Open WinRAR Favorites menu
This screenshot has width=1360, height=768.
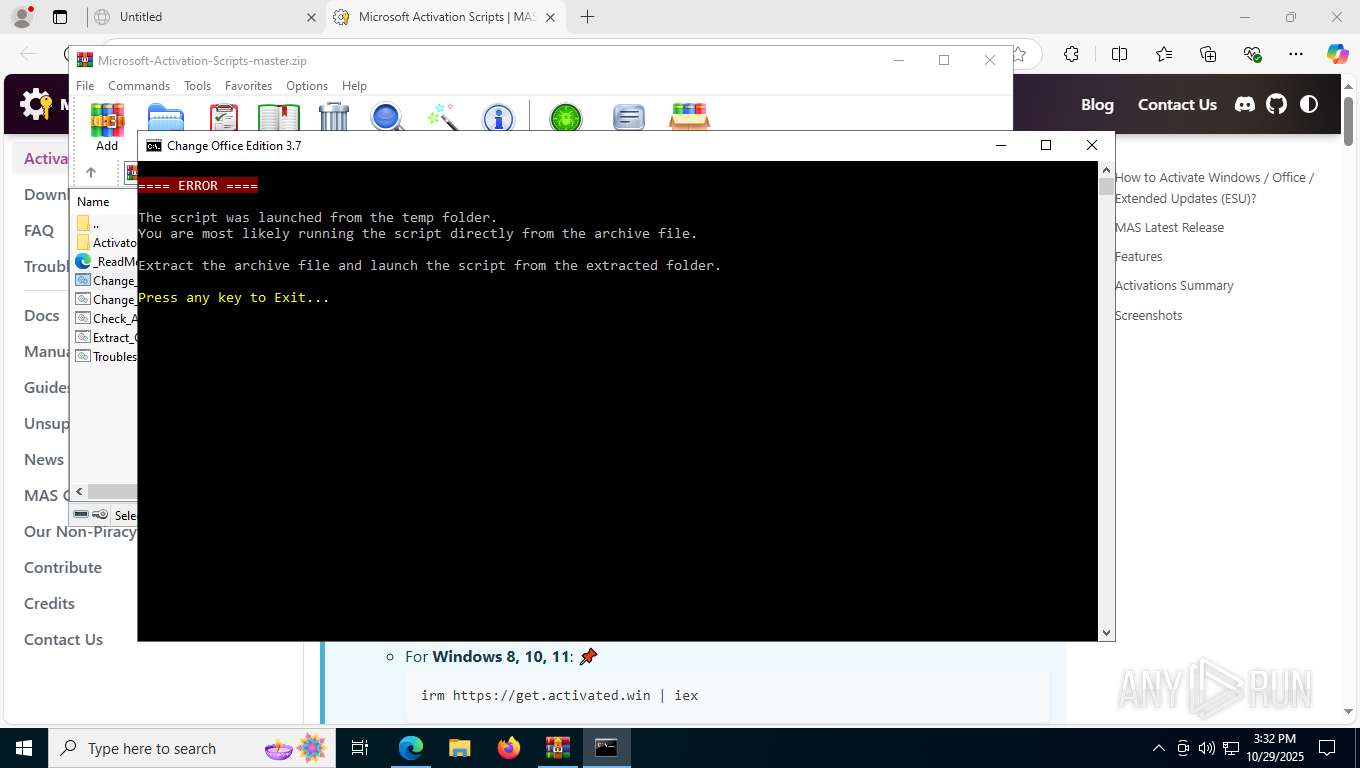coord(248,86)
